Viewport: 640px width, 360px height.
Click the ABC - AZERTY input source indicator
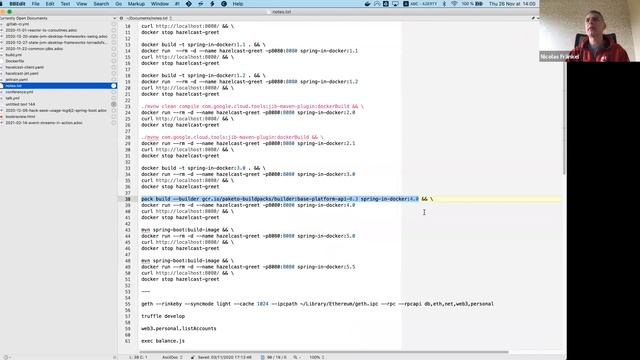(420, 4)
